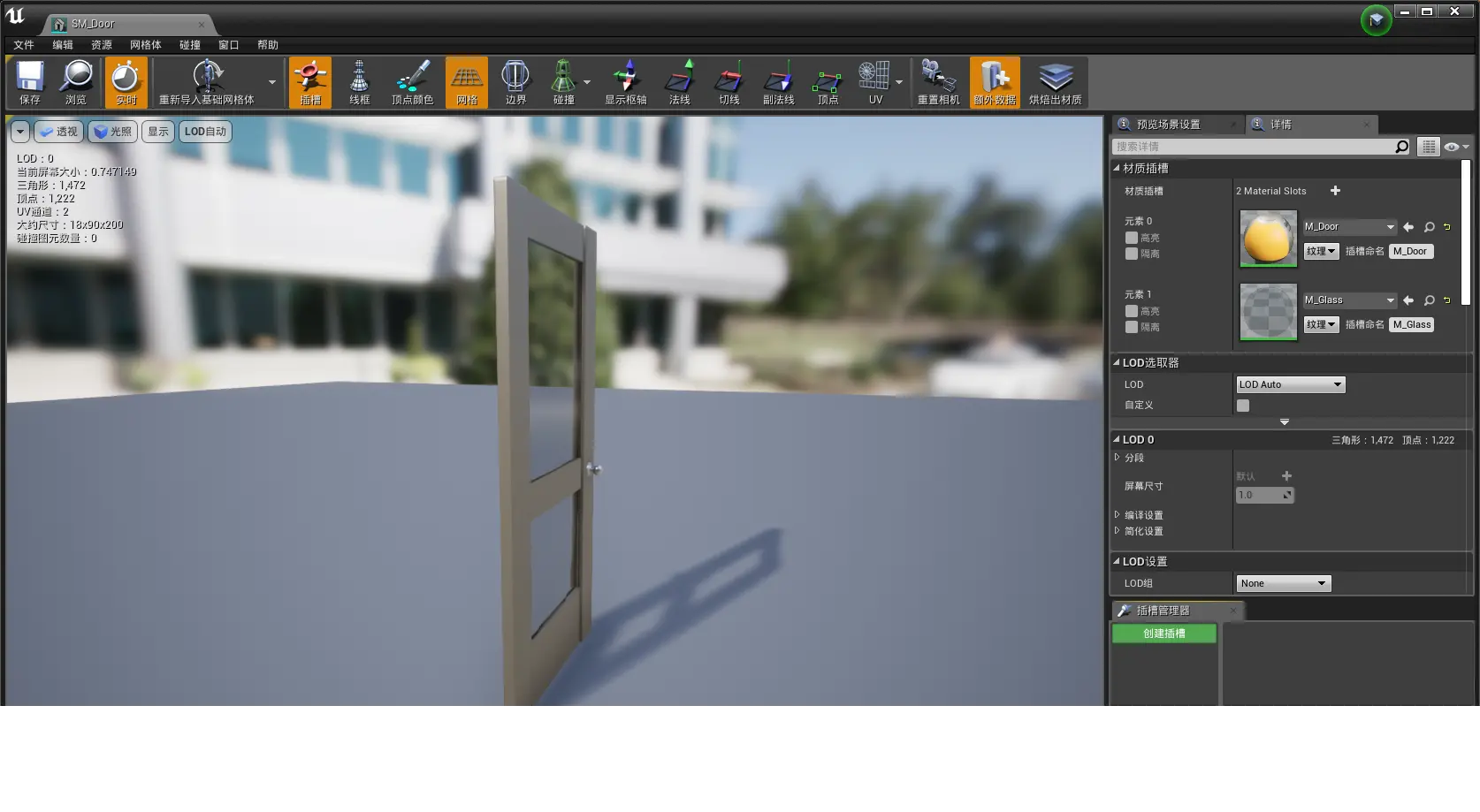Enable 隔离 checkbox for 元素 0

pos(1132,254)
